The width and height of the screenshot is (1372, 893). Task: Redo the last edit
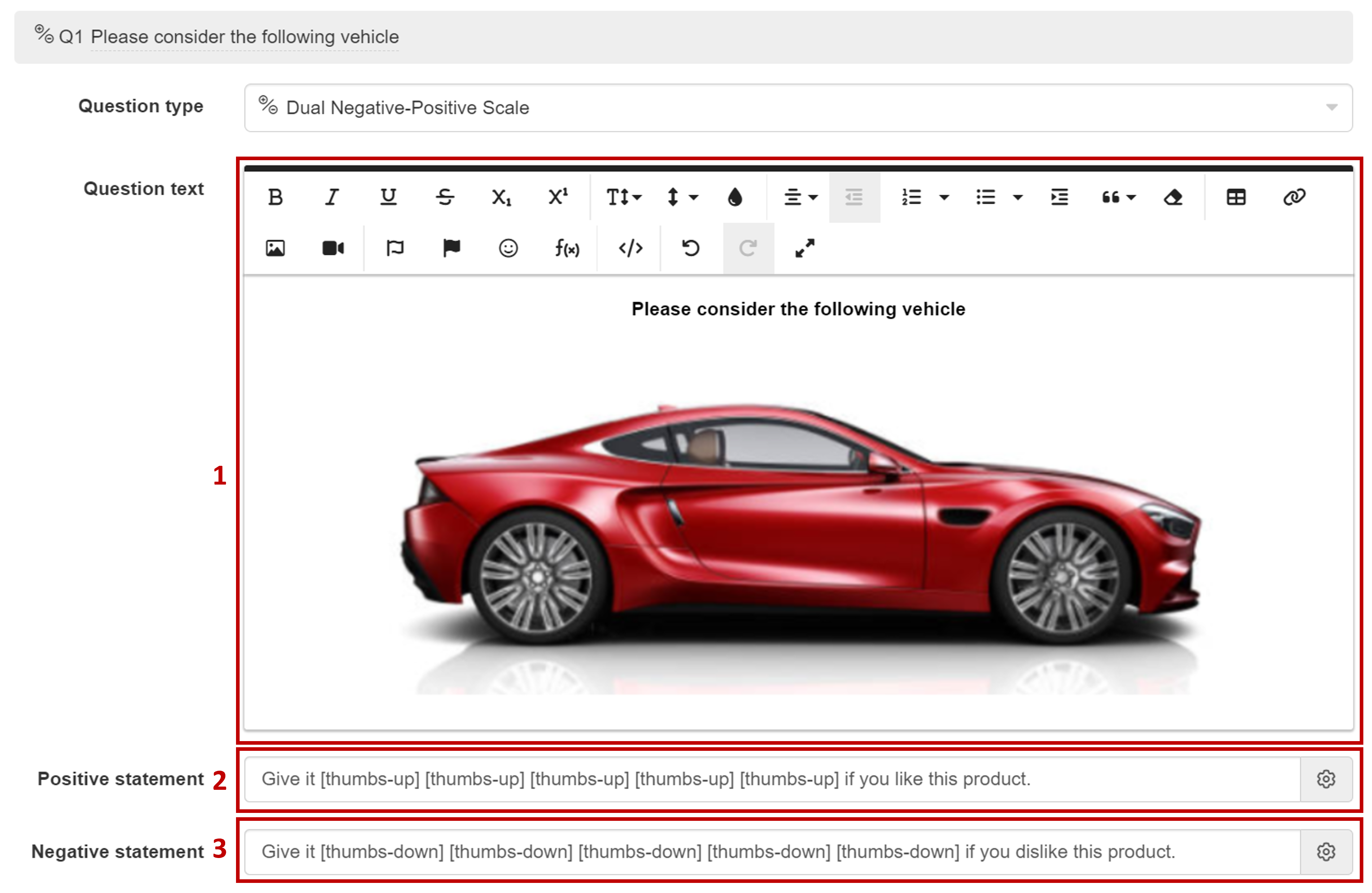coord(748,249)
